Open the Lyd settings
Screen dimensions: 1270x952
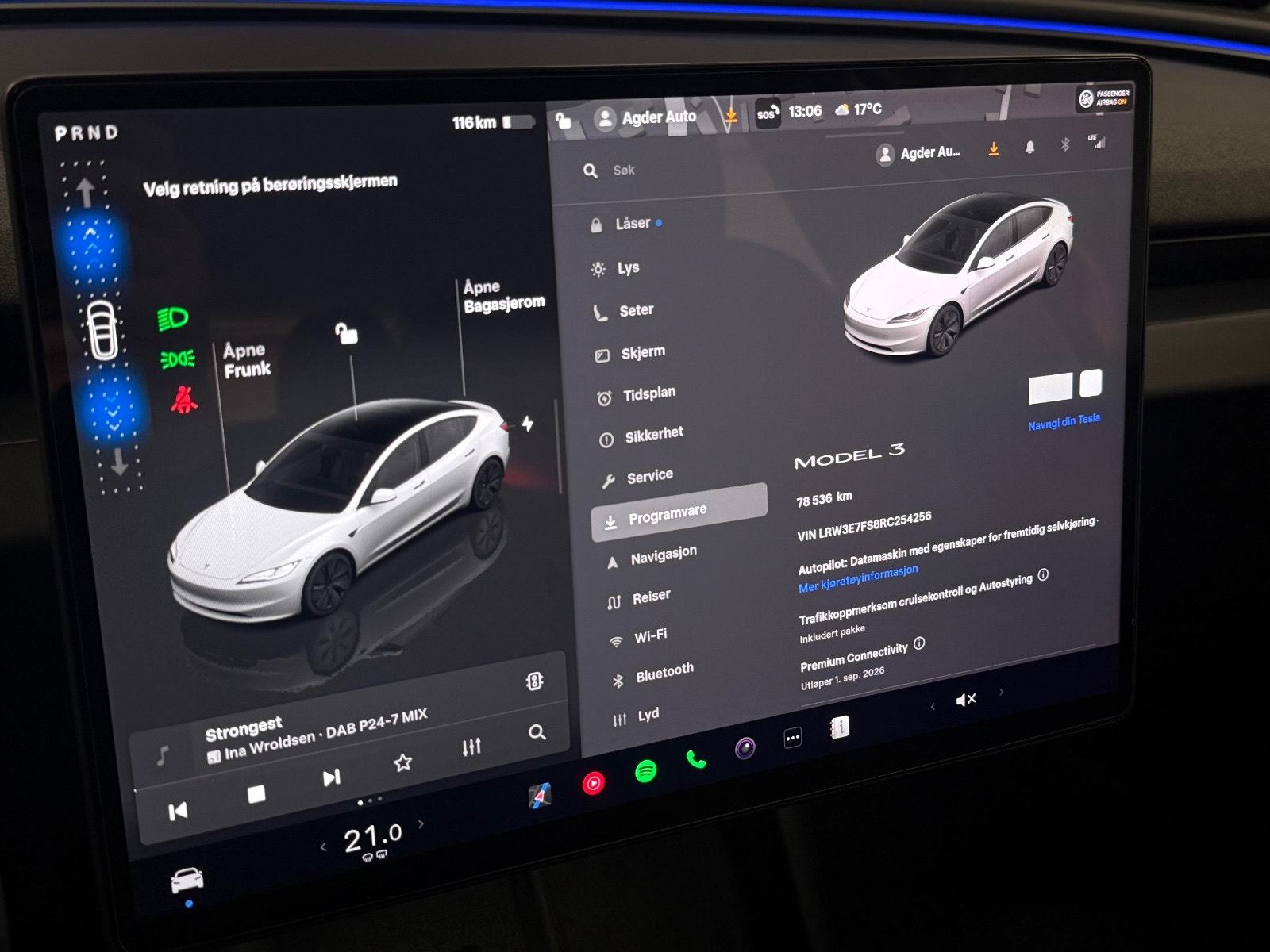point(636,717)
